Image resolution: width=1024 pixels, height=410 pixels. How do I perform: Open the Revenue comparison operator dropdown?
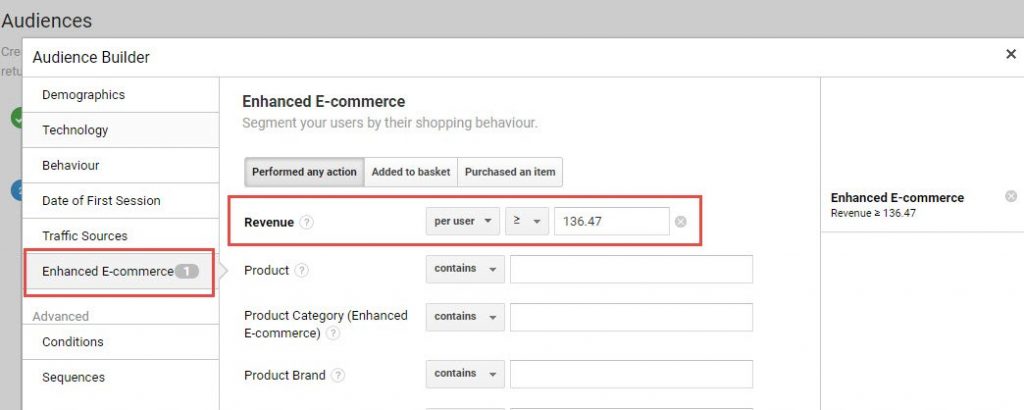point(527,221)
